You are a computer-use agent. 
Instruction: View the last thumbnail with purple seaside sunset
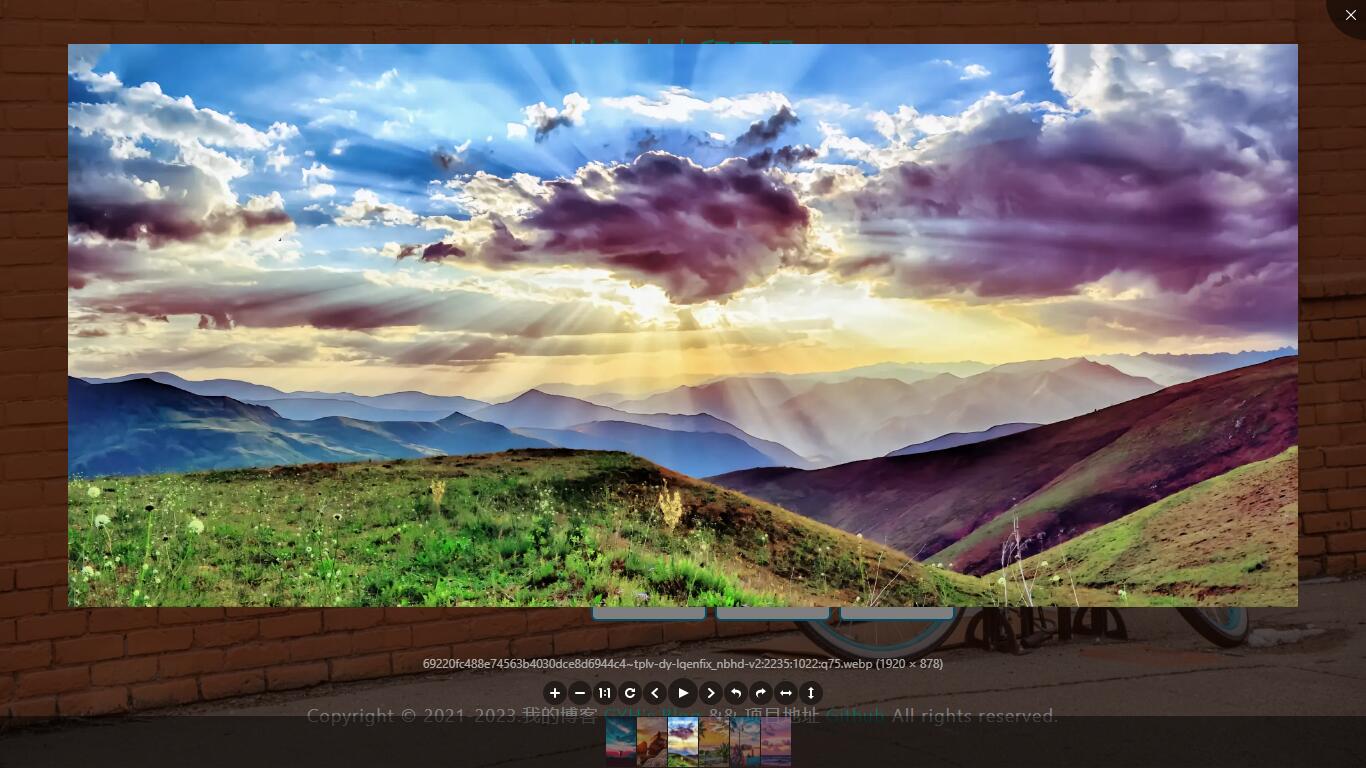(776, 741)
